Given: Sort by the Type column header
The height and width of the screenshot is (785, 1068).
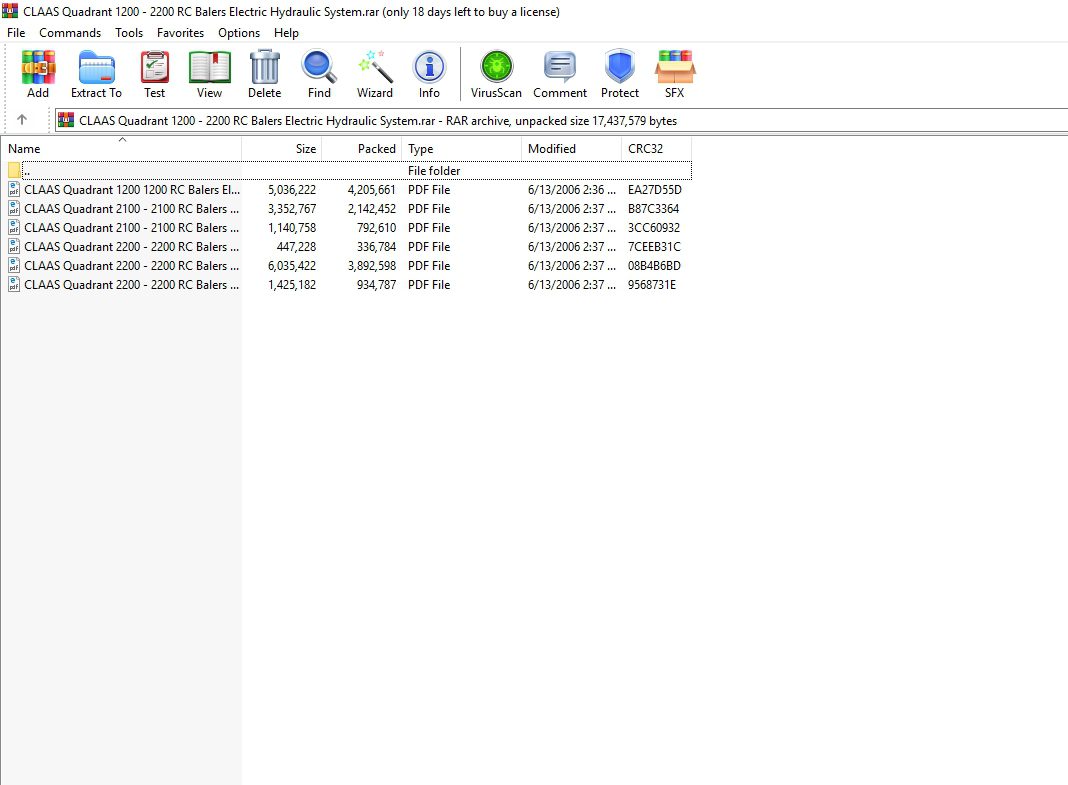Looking at the screenshot, I should tap(462, 148).
